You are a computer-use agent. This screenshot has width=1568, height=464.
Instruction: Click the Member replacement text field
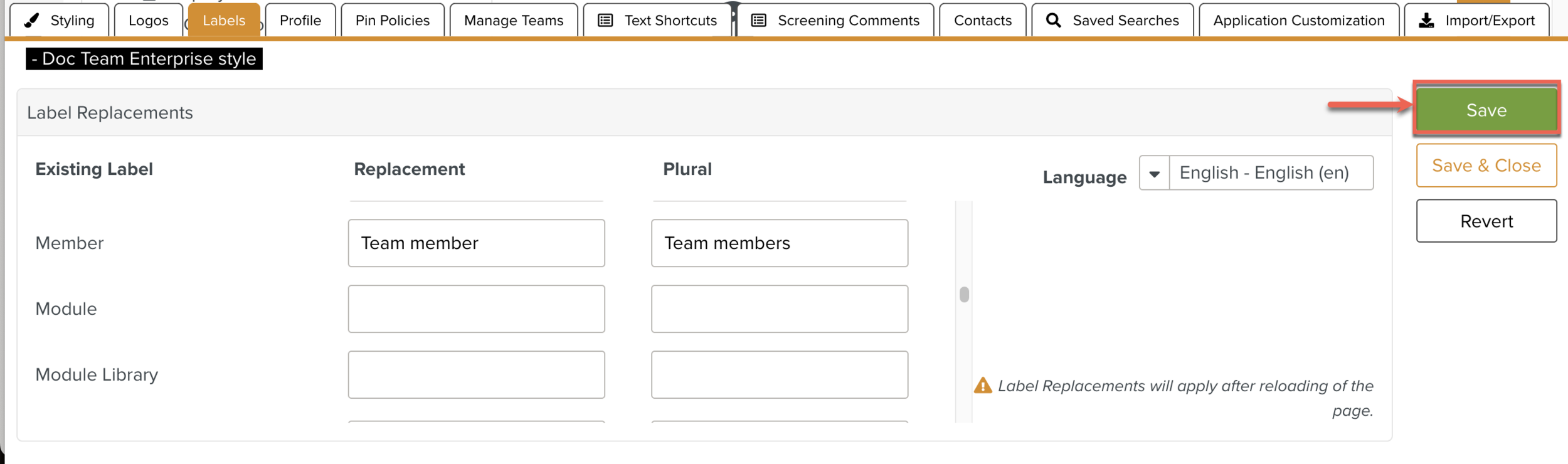[476, 243]
